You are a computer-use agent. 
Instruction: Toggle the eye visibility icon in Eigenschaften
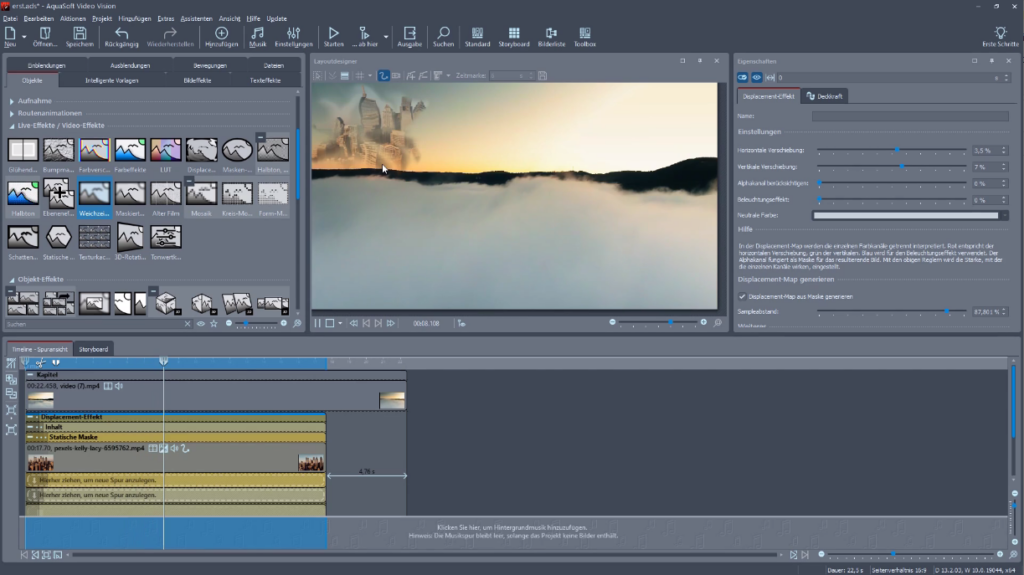click(757, 77)
